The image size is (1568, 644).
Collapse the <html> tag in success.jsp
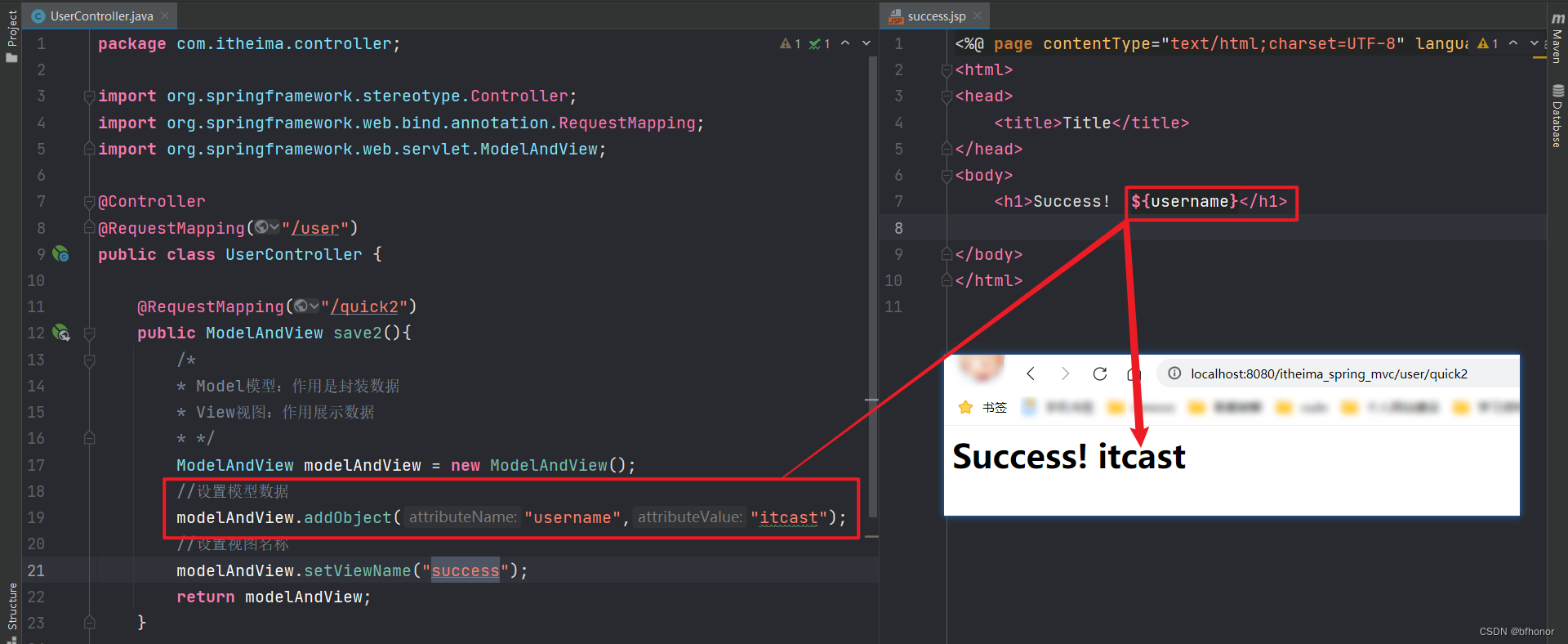pyautogui.click(x=947, y=70)
